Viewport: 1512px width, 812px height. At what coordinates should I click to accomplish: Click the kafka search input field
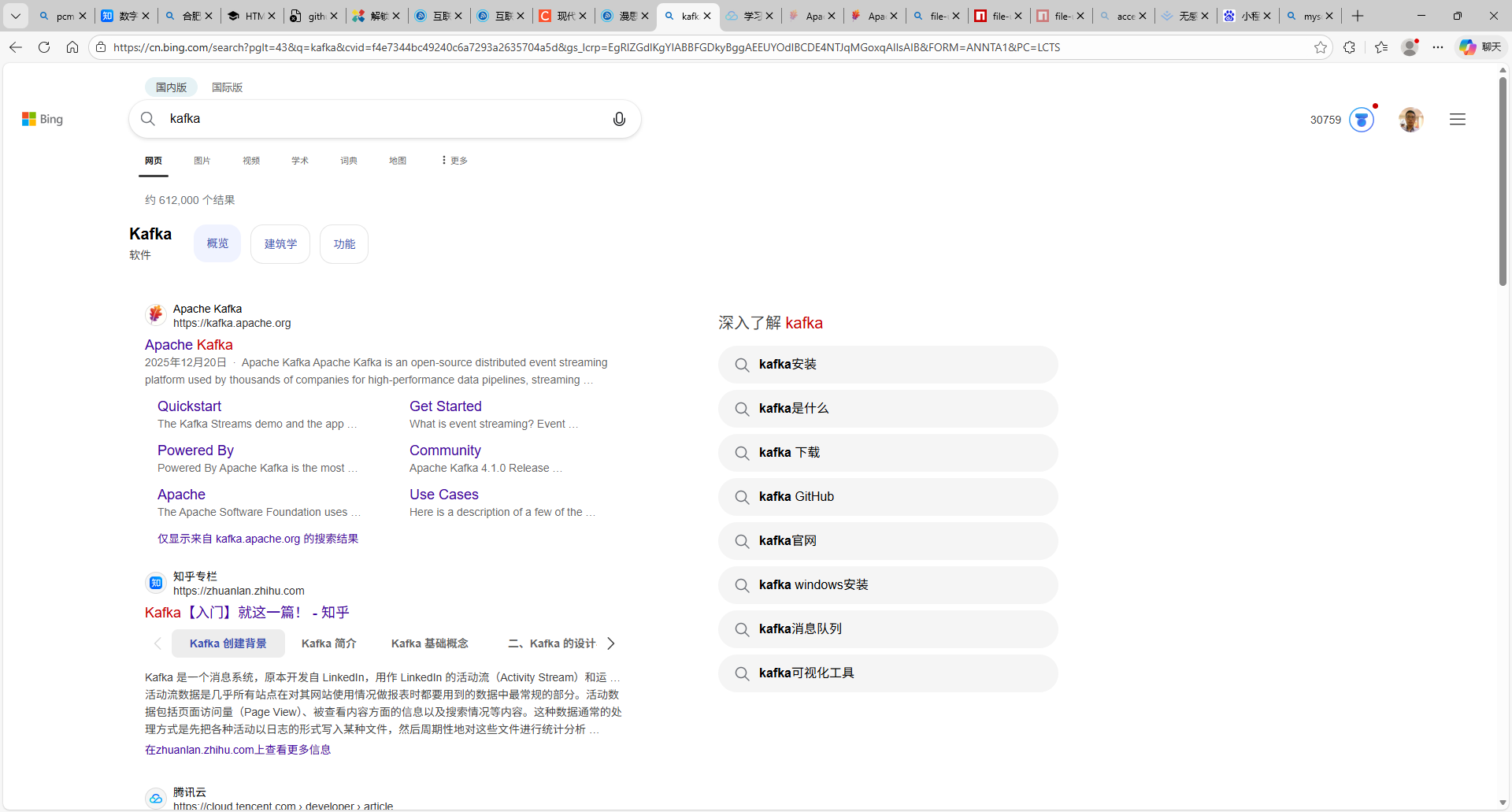coord(386,119)
